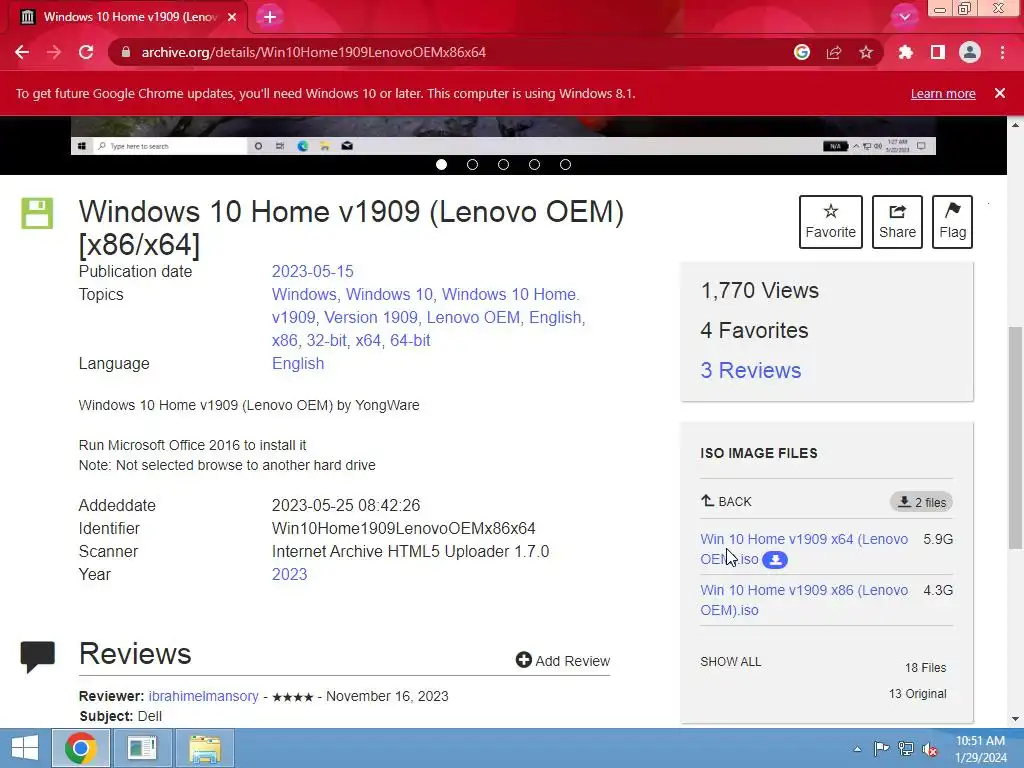The height and width of the screenshot is (768, 1024).
Task: Click the 1,770 Views text
Action: tap(760, 291)
